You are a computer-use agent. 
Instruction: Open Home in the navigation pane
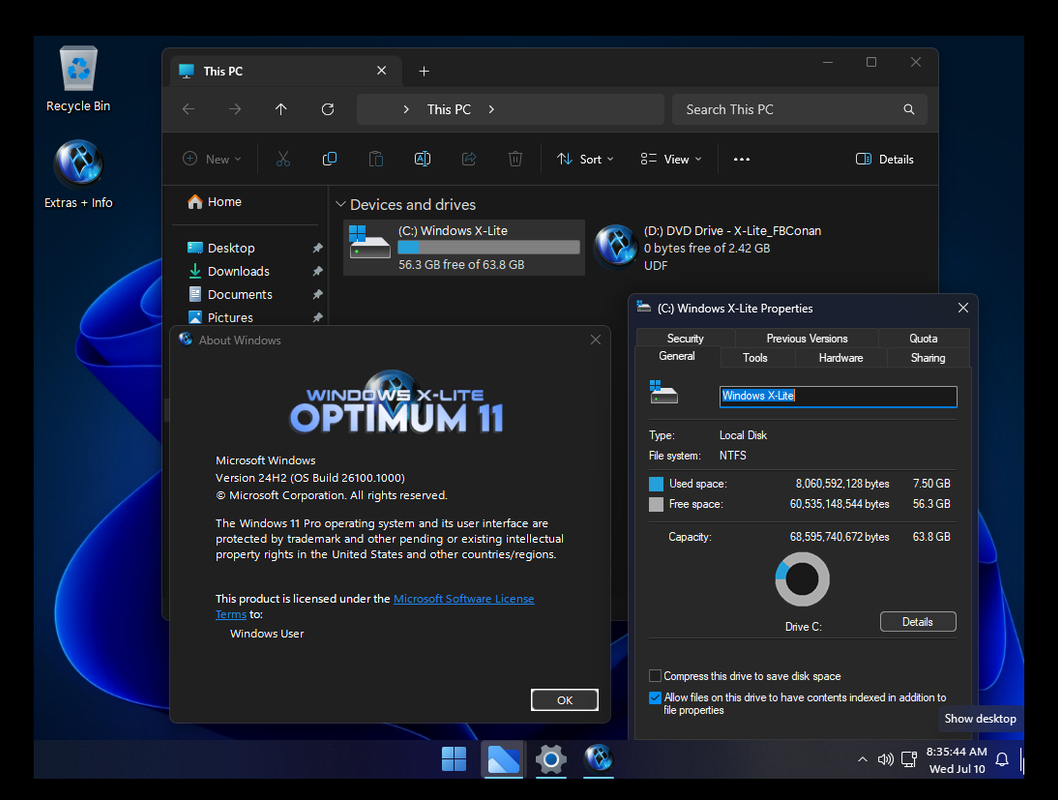215,202
